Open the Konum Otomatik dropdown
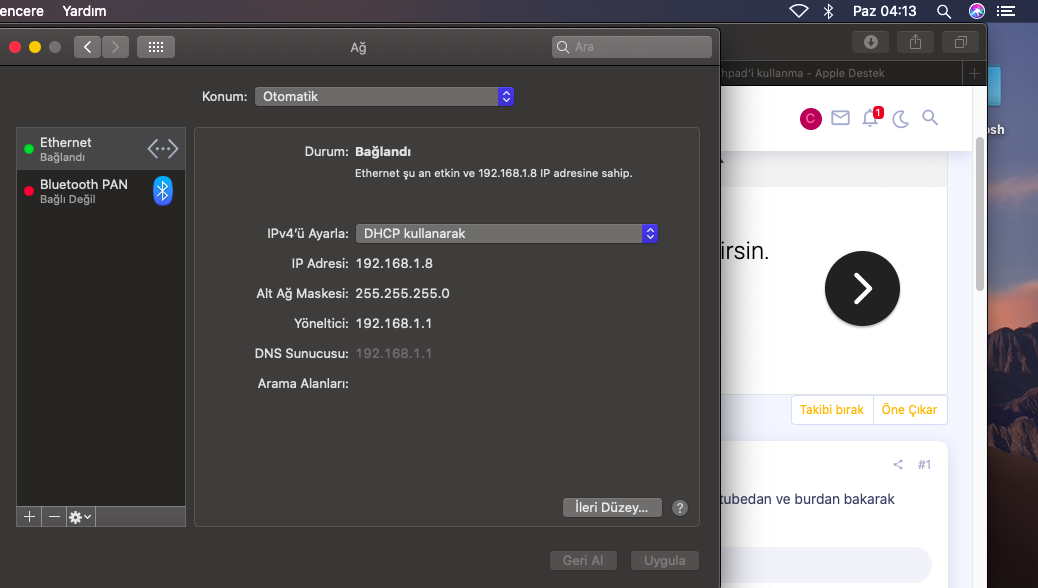The width and height of the screenshot is (1038, 588). [385, 96]
